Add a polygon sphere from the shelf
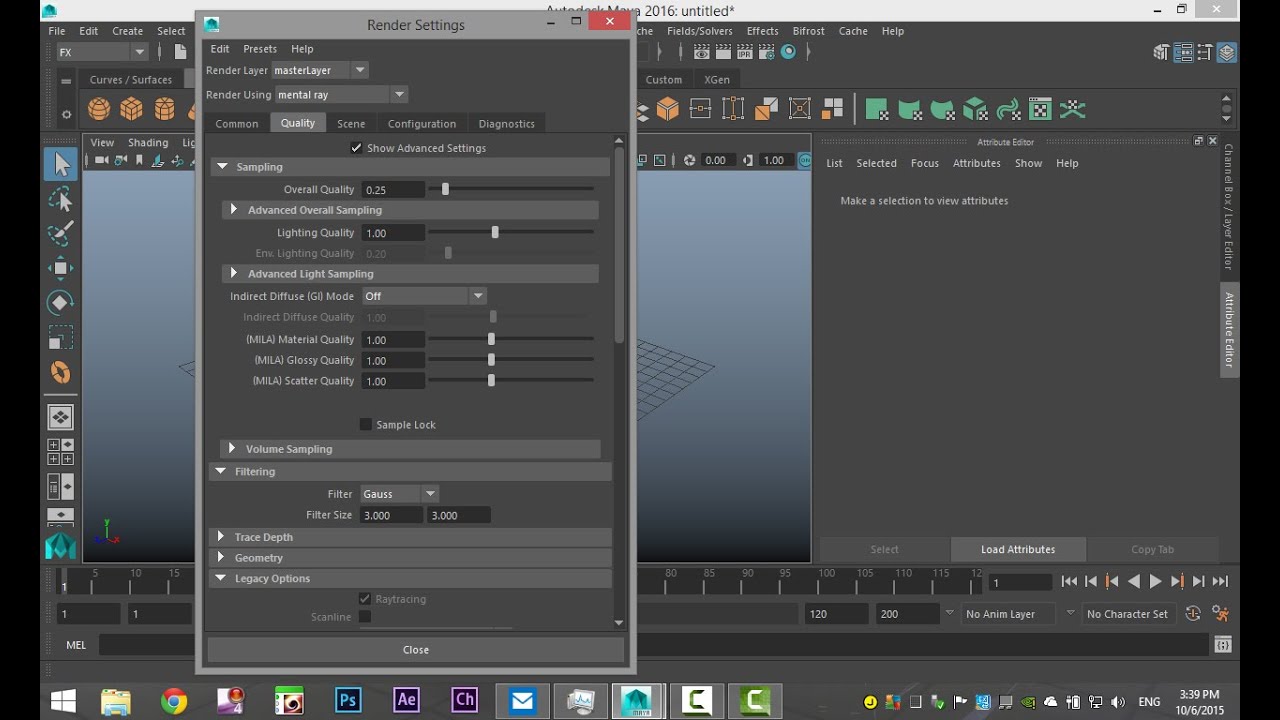 tap(99, 109)
